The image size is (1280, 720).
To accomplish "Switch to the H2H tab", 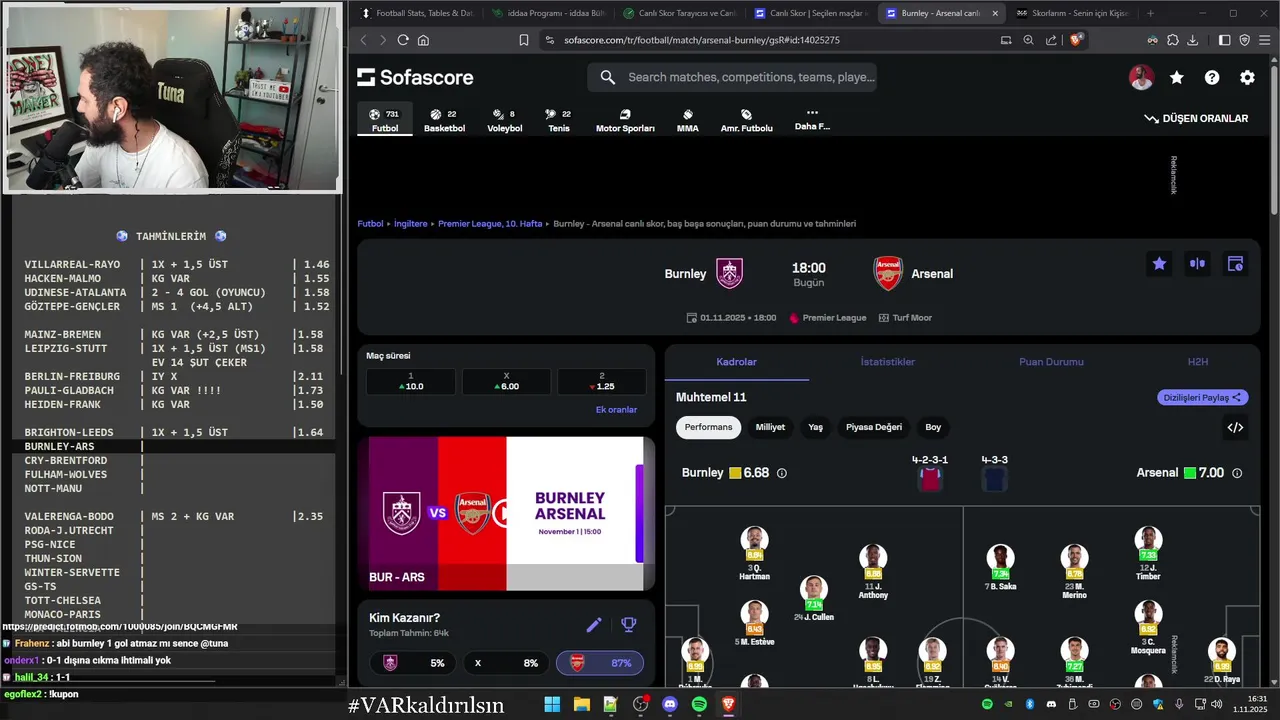I will pos(1197,362).
